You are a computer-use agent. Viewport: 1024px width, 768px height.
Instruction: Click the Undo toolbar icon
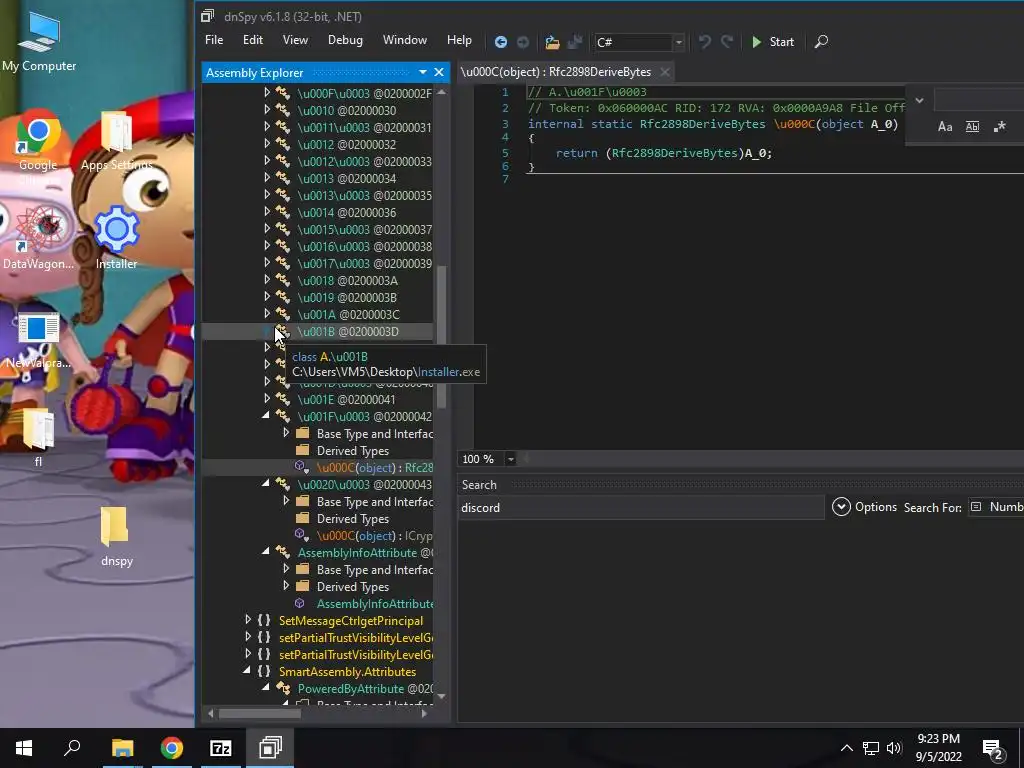(705, 42)
